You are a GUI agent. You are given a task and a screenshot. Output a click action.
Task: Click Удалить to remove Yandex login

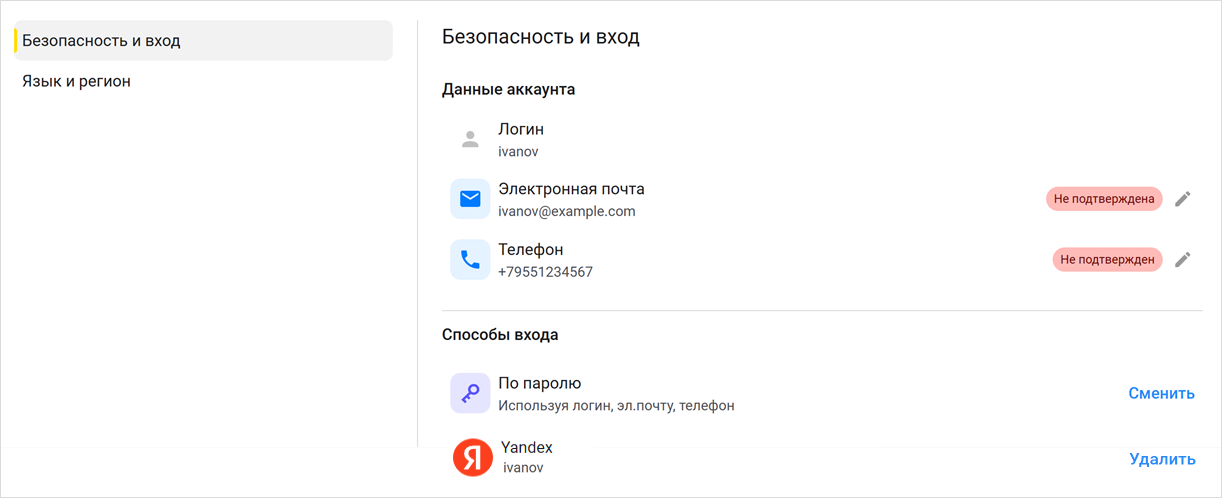pos(1162,459)
